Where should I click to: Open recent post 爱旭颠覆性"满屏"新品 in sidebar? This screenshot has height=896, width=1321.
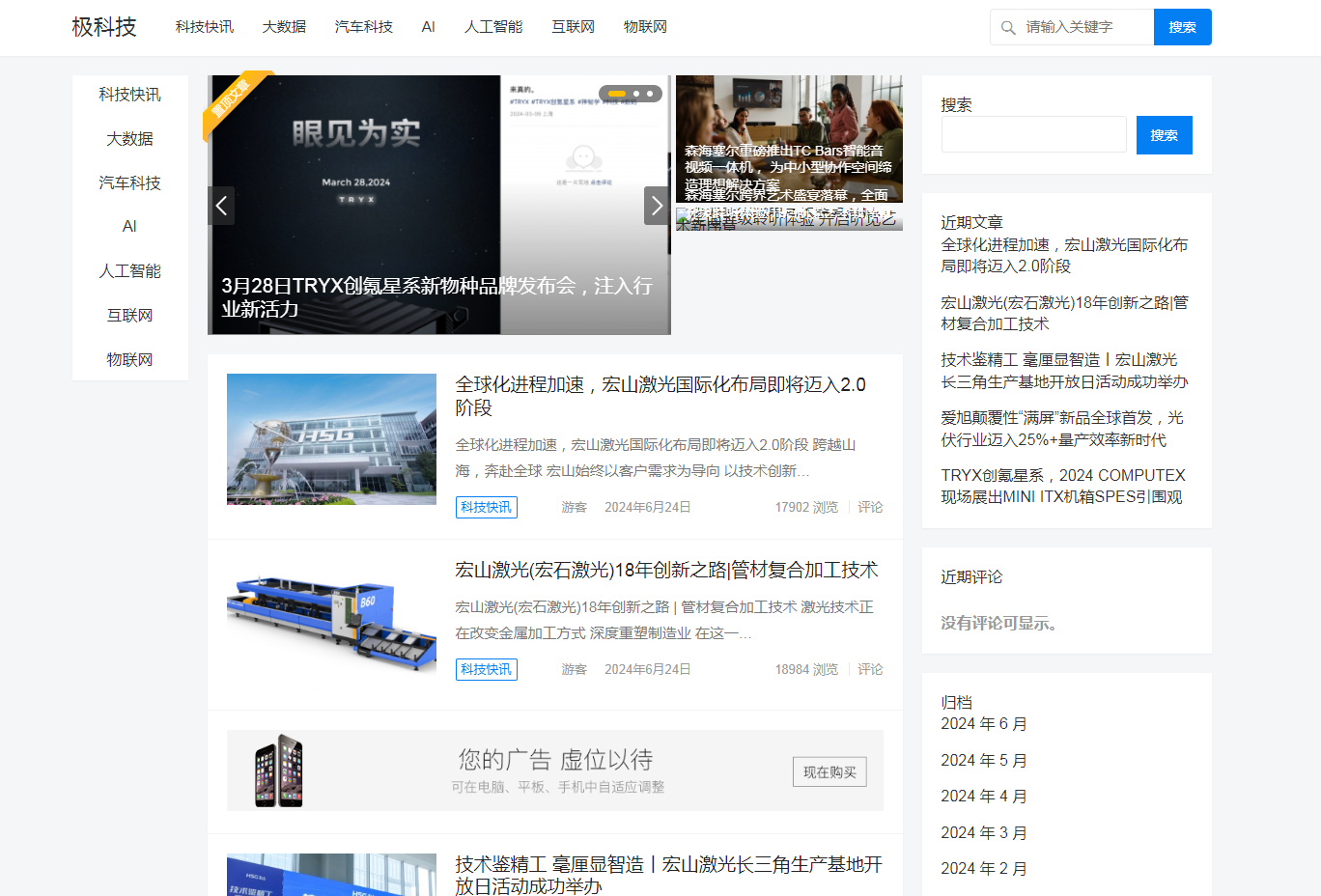pyautogui.click(x=1062, y=429)
